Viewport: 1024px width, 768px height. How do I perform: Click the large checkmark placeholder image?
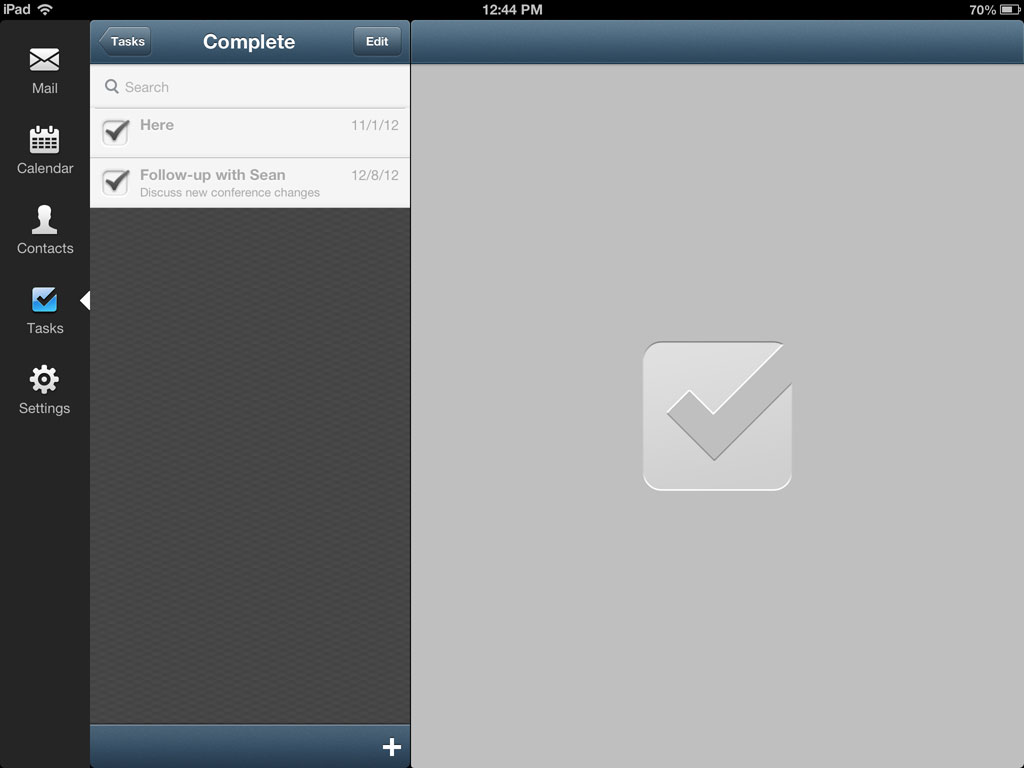pyautogui.click(x=717, y=415)
